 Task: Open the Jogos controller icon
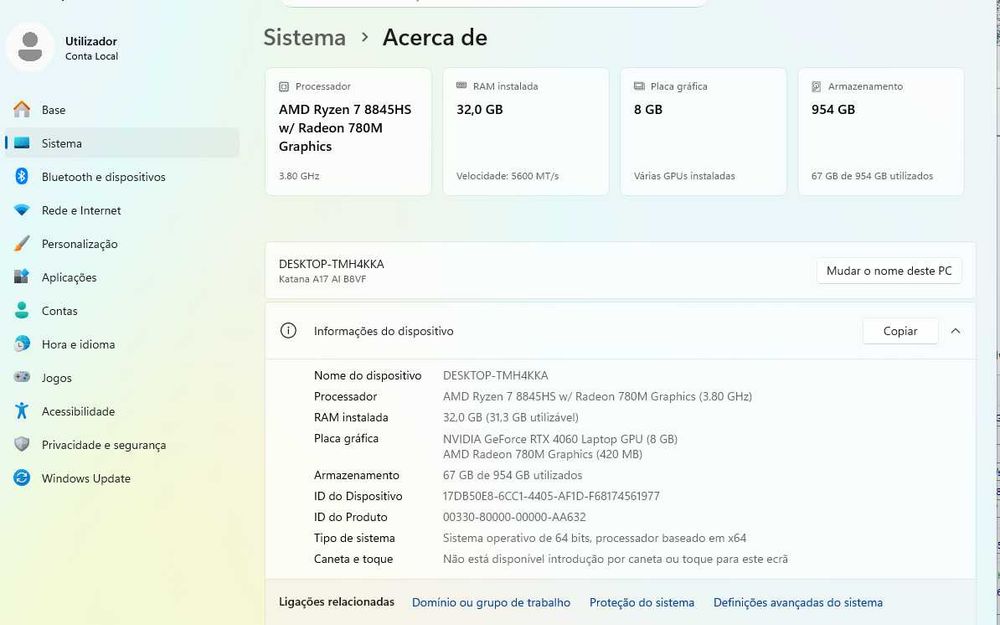(x=22, y=378)
